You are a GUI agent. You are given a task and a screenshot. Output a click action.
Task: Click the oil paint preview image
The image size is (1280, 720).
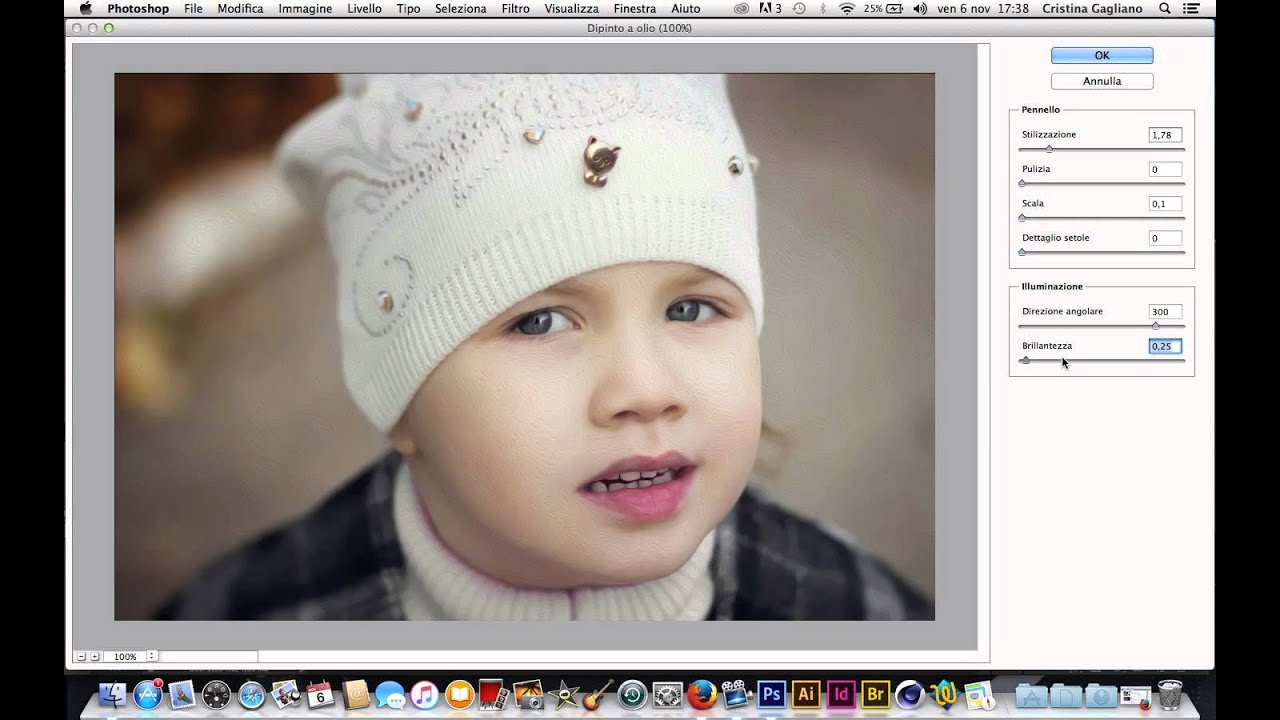click(524, 347)
